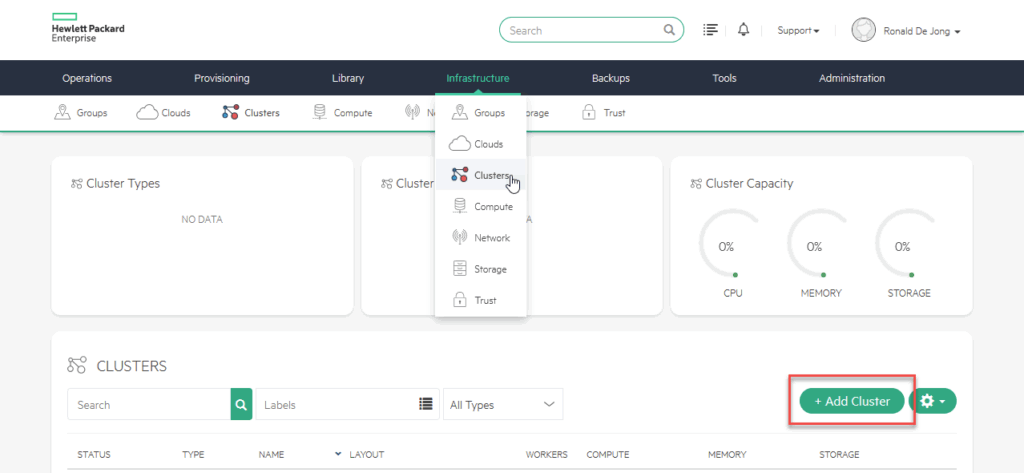Click the Labels list icon
This screenshot has width=1024, height=473.
click(x=426, y=405)
